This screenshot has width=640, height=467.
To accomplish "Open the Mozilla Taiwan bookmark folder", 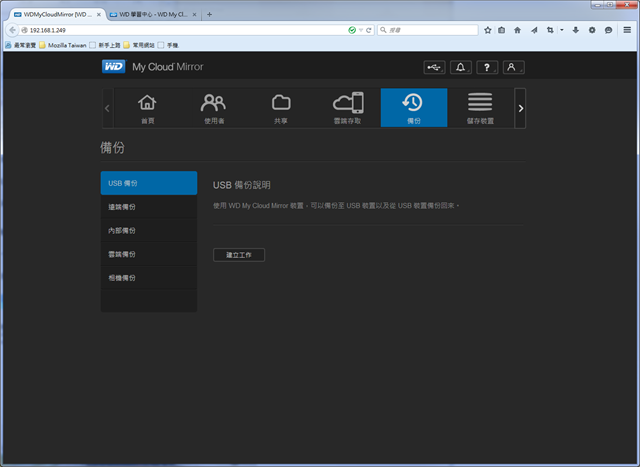I will tap(63, 45).
